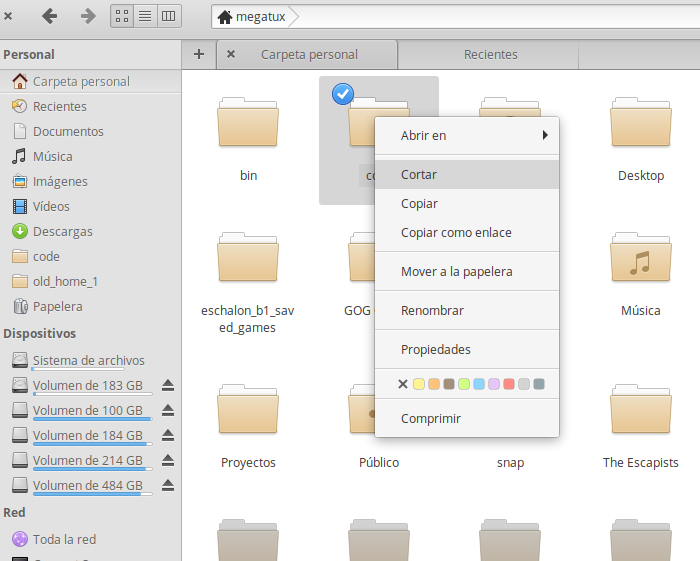This screenshot has width=700, height=561.
Task: Go back with the left arrow
Action: [x=50, y=17]
